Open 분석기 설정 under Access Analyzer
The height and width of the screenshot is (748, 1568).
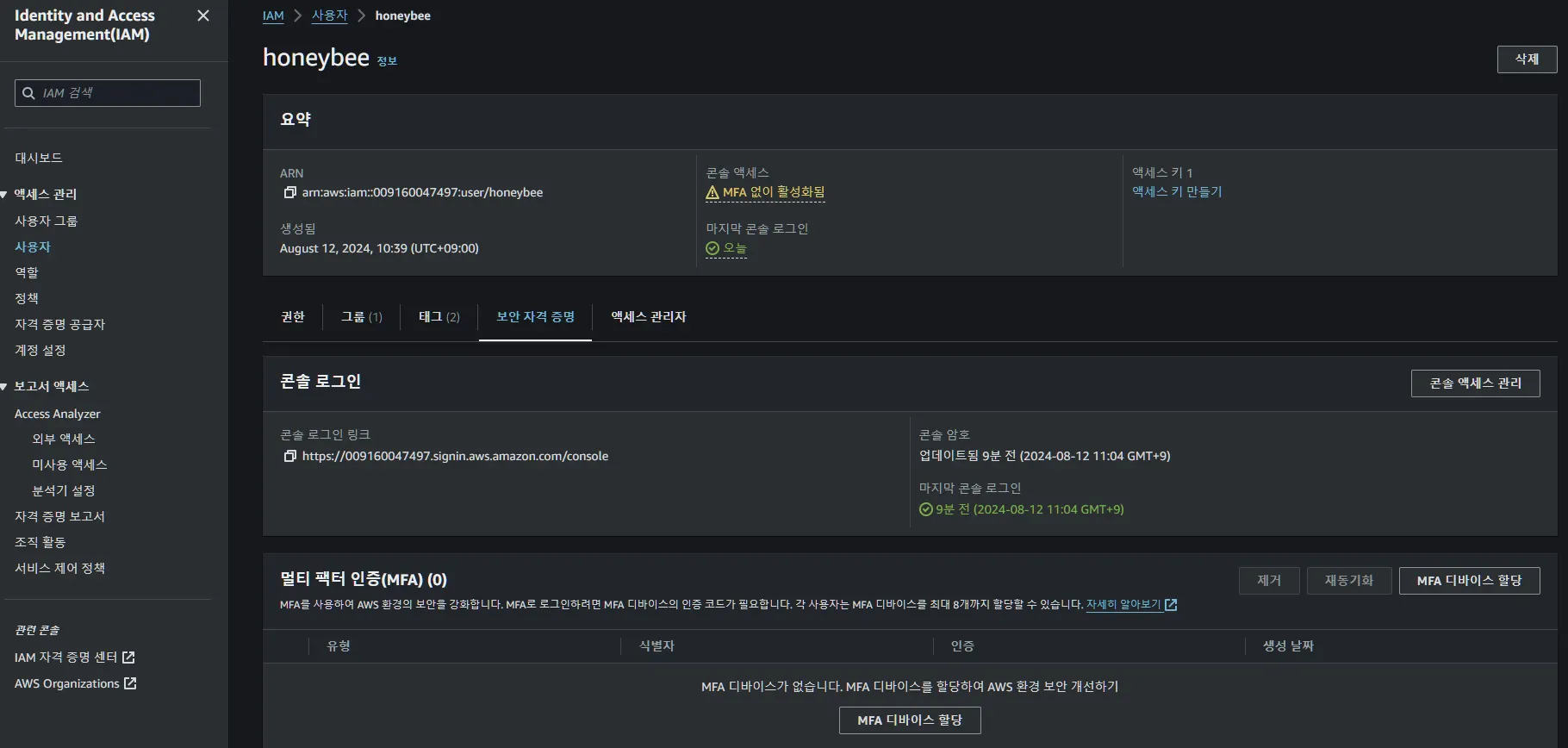64,491
